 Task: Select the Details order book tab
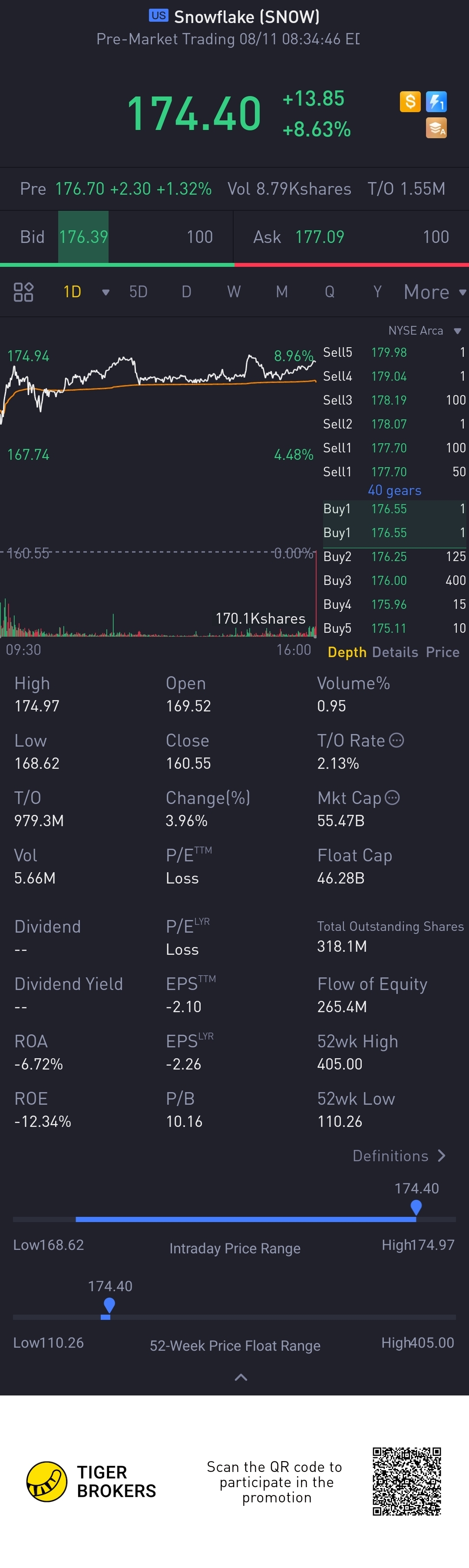(x=395, y=652)
